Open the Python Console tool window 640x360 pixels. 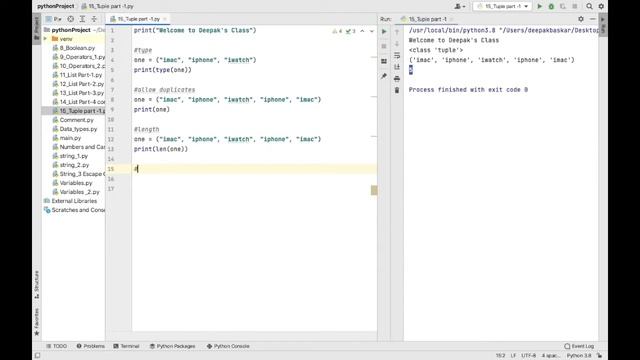point(228,346)
